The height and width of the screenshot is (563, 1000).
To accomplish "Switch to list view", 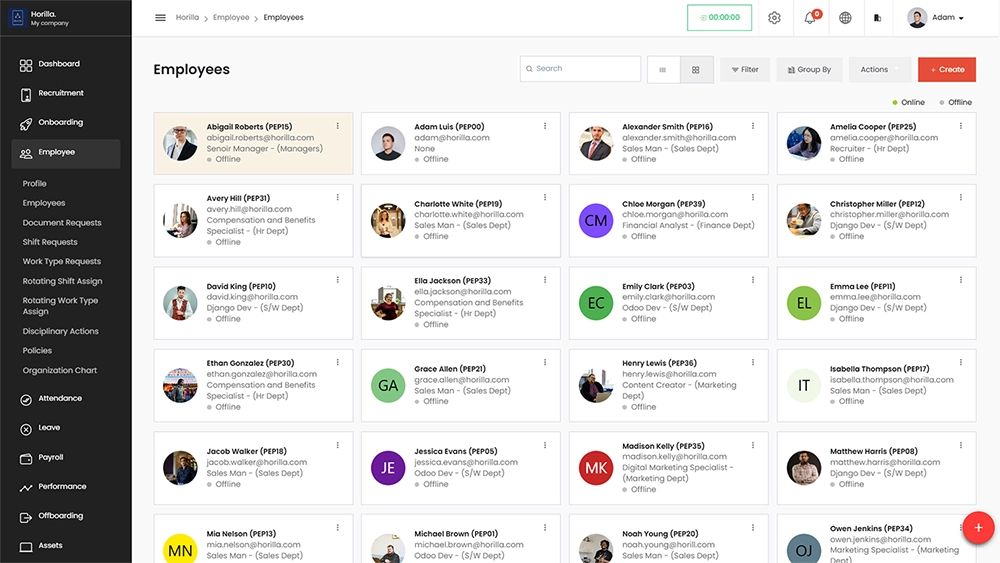I will pyautogui.click(x=663, y=69).
